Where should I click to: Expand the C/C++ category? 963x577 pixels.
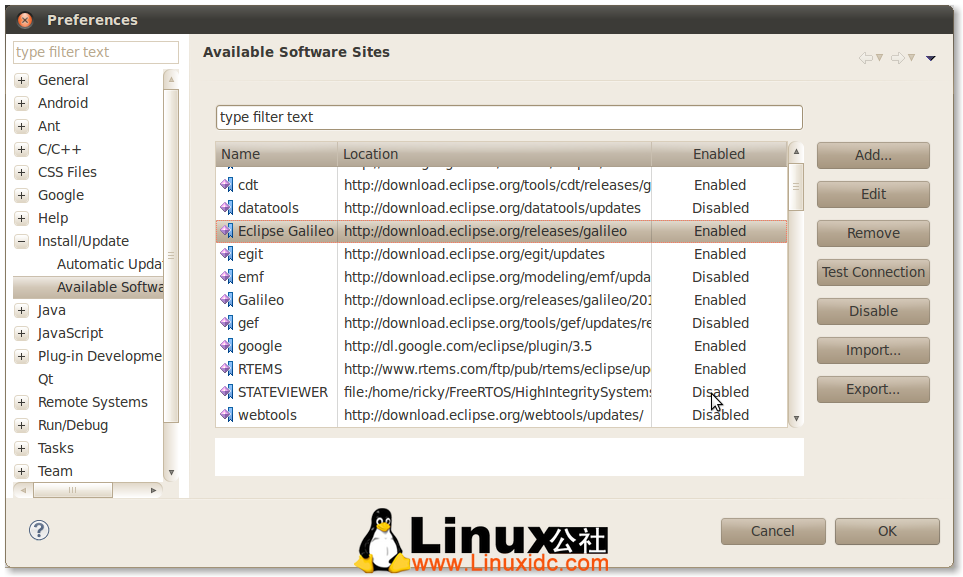click(x=21, y=149)
